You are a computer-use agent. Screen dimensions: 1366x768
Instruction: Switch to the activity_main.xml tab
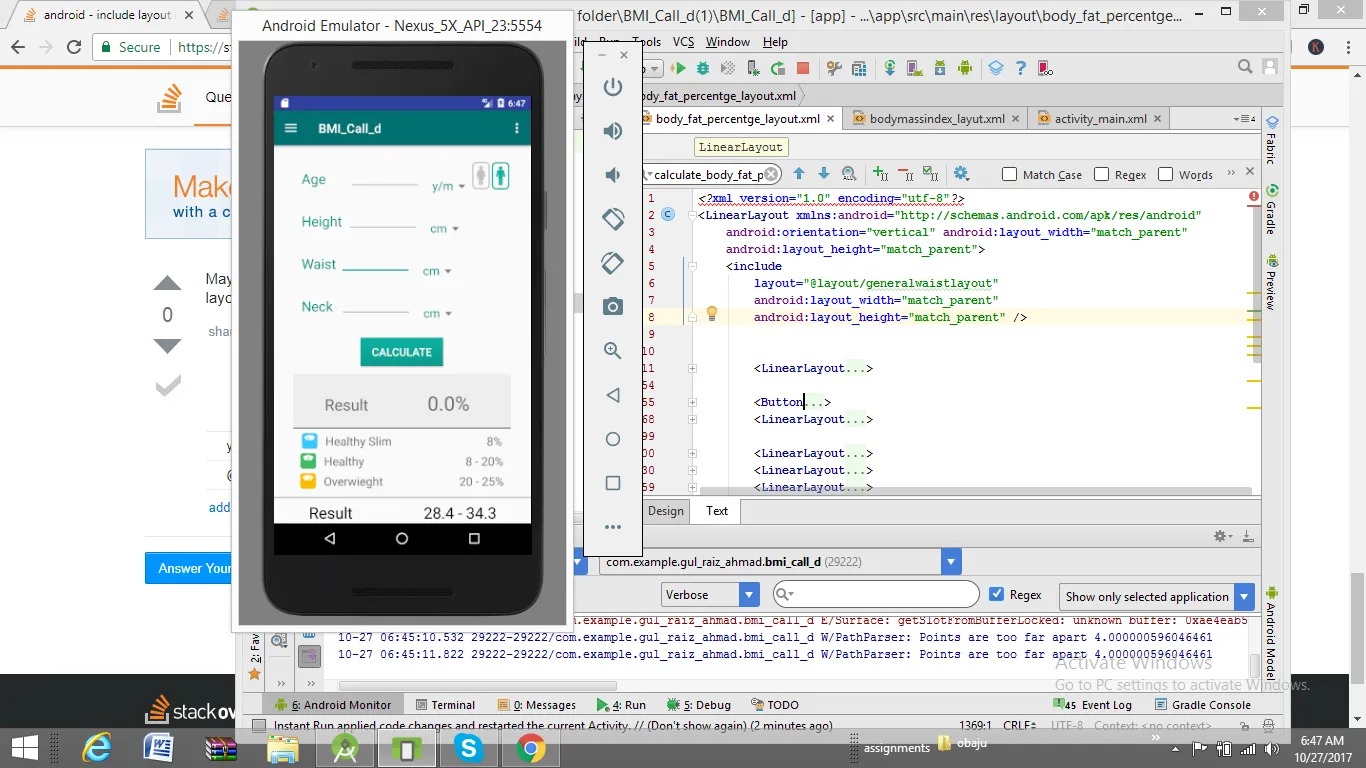(1100, 118)
